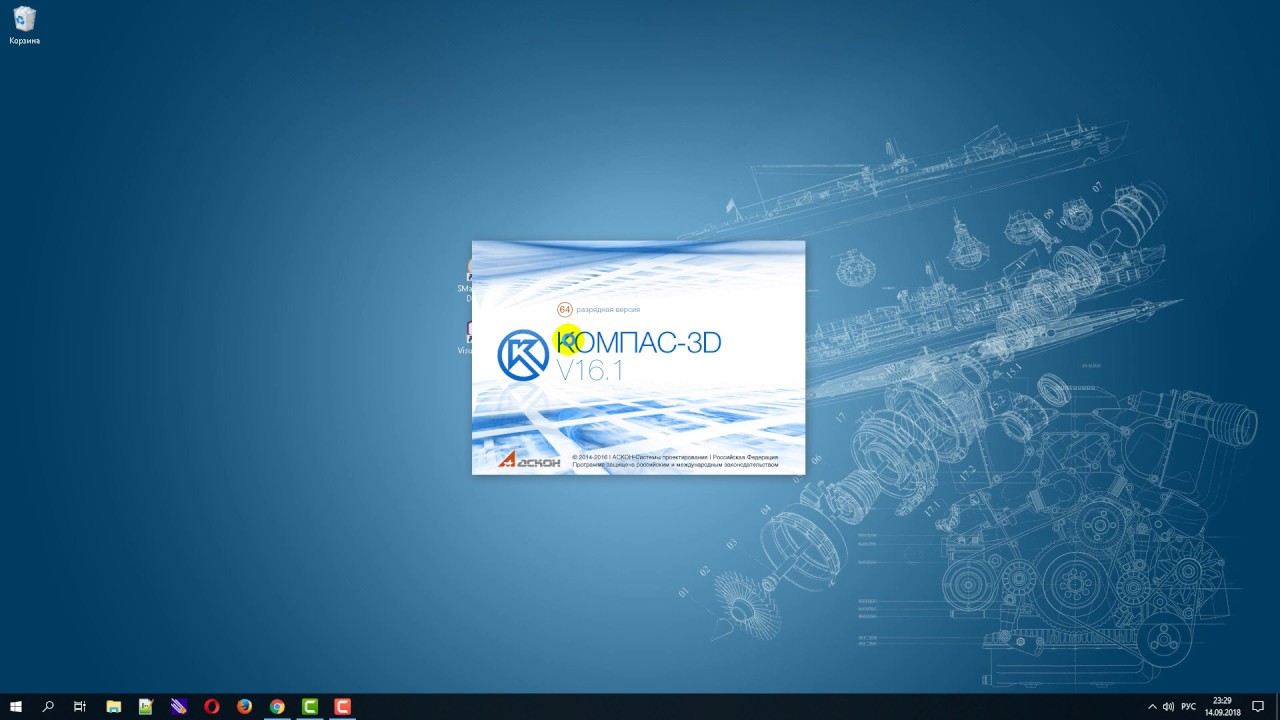Select the SMa desktop shortcut behind splash
The image size is (1280, 720).
click(466, 280)
